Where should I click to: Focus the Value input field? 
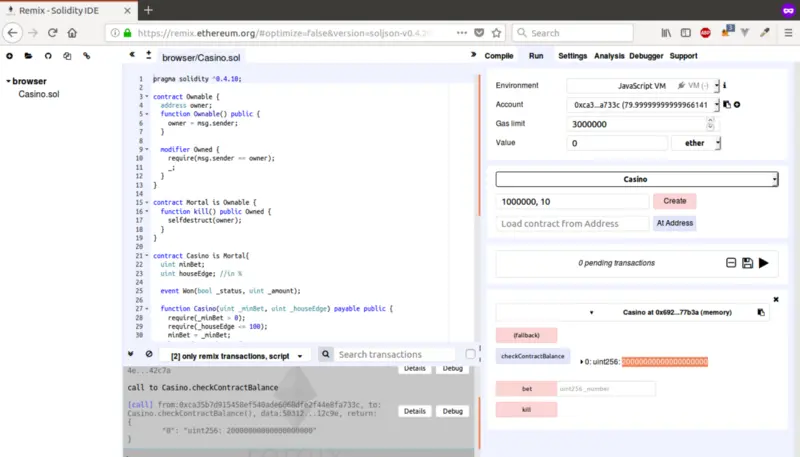(617, 143)
